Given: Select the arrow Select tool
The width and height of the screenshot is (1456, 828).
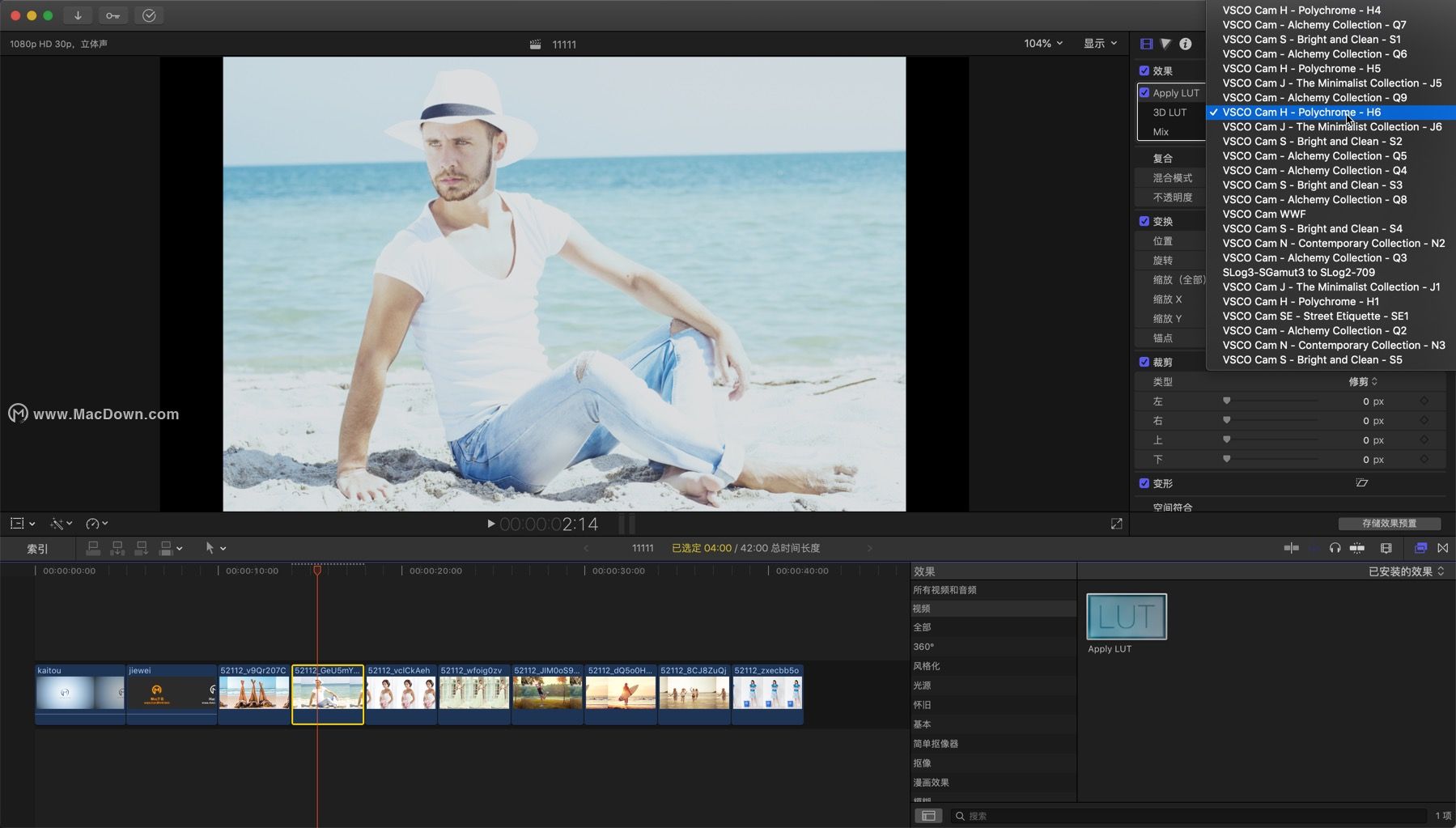Looking at the screenshot, I should 210,548.
